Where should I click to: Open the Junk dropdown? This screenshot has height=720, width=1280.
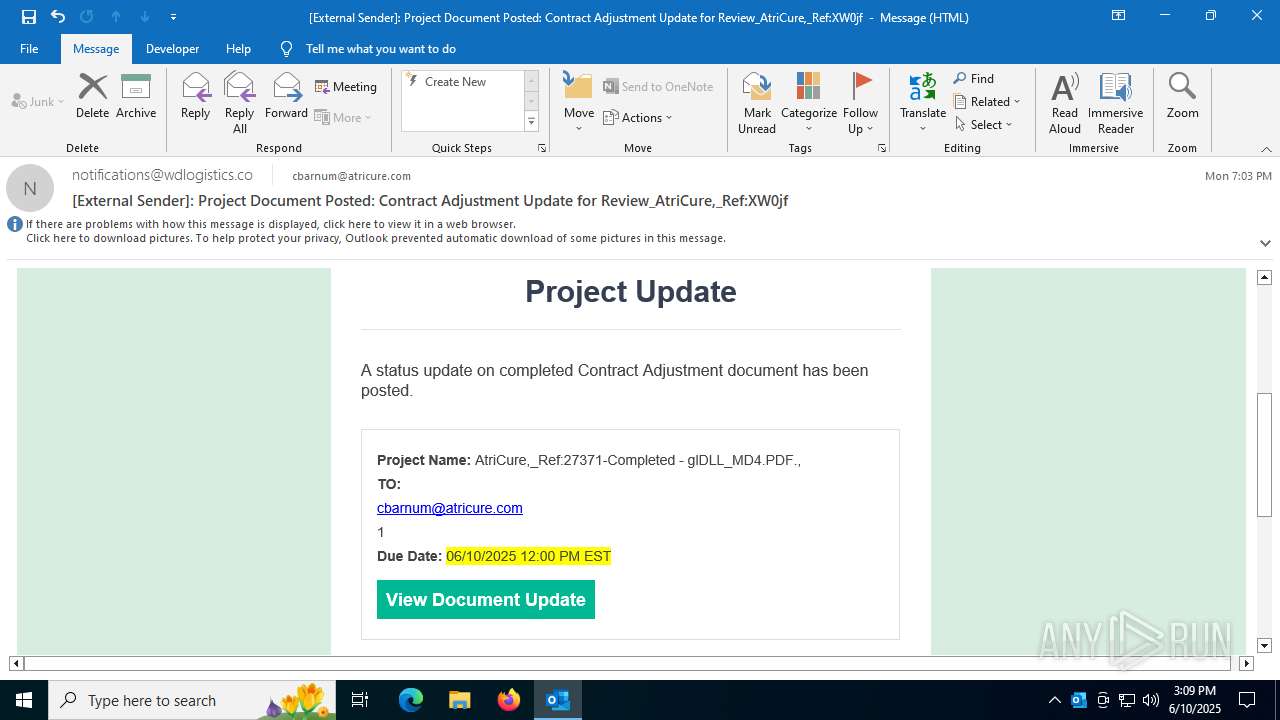[x=38, y=101]
